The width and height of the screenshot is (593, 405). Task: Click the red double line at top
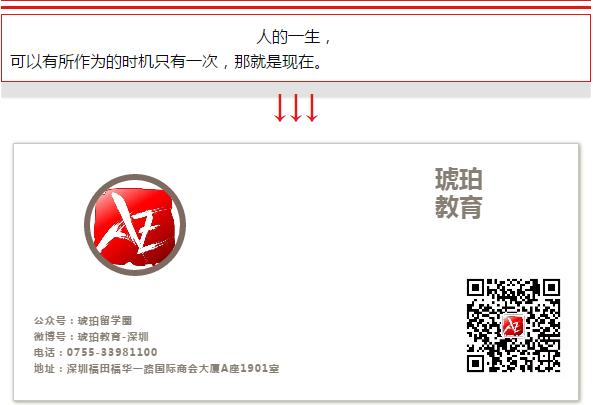pos(296,4)
